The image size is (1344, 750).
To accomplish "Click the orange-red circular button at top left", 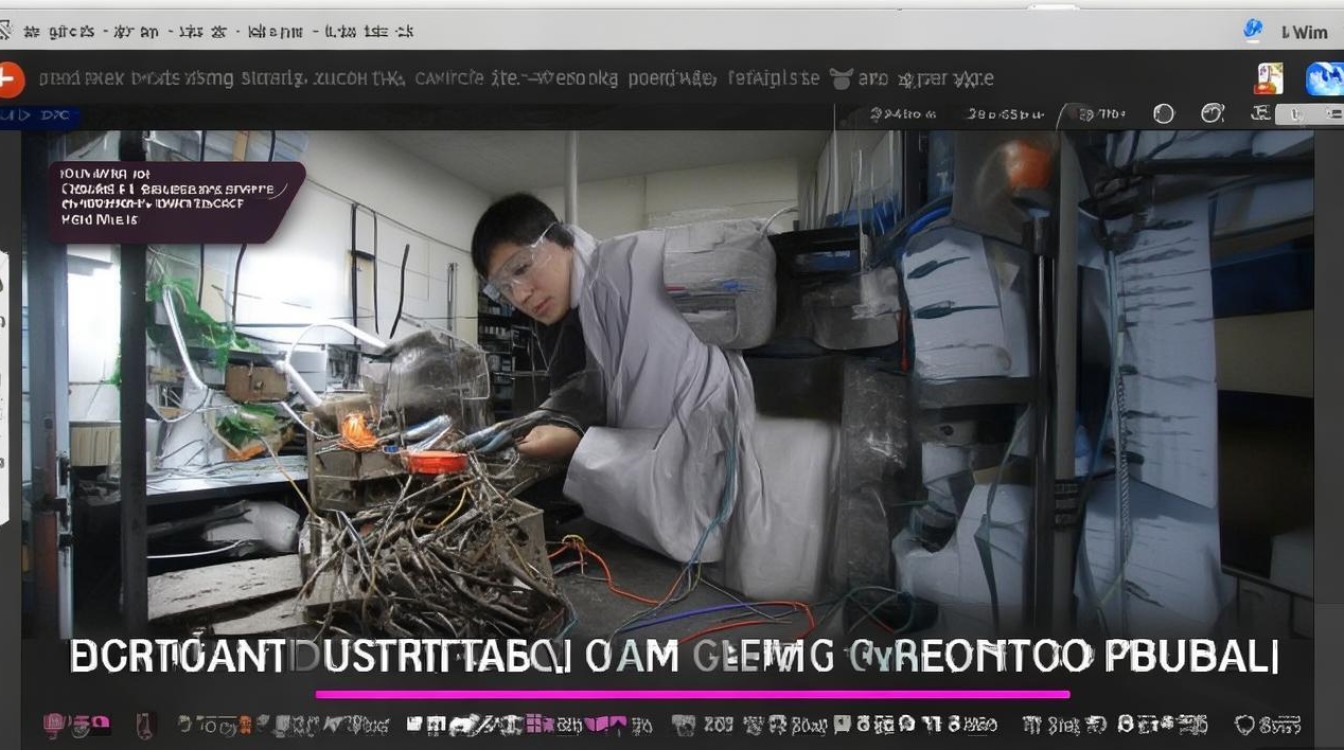I will tap(8, 79).
